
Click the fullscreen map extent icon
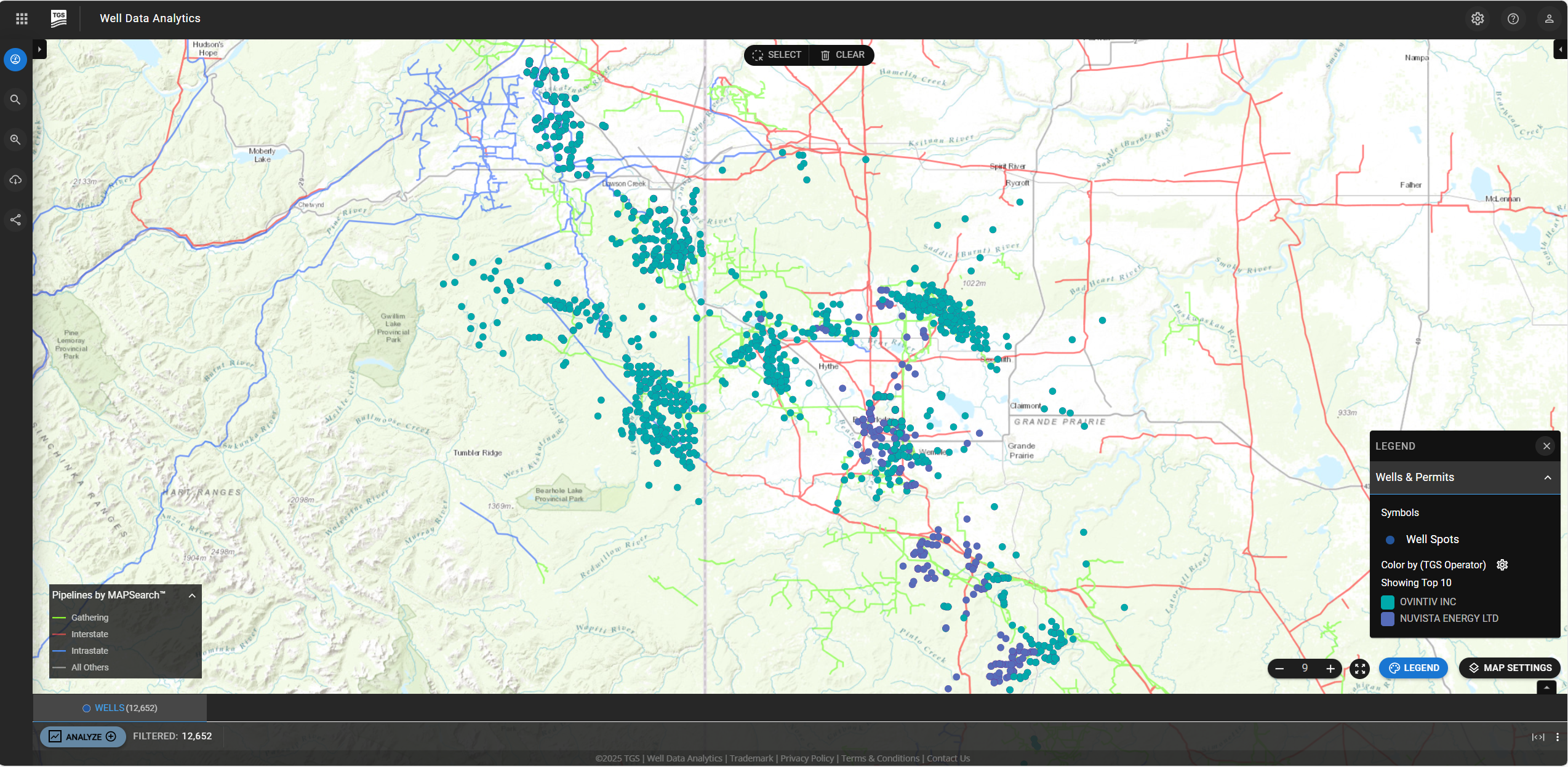pos(1359,668)
